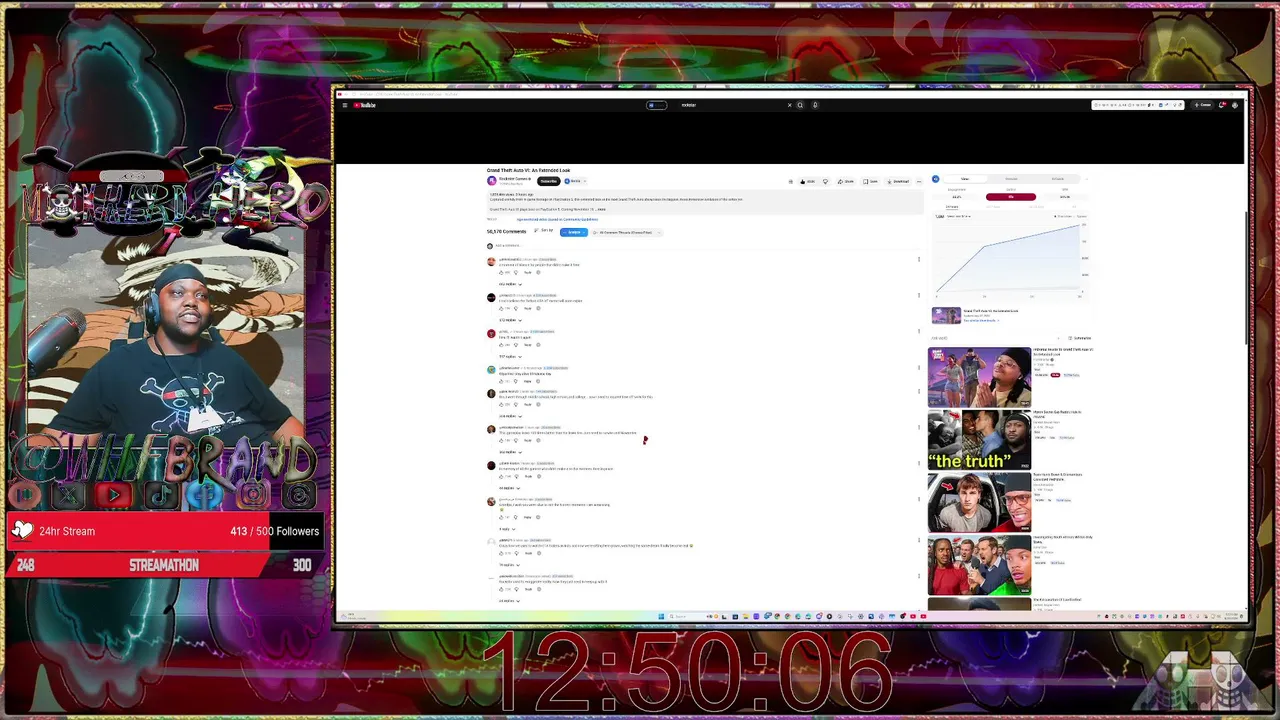
Task: Open the YouTube guide hamburger menu
Action: [345, 105]
